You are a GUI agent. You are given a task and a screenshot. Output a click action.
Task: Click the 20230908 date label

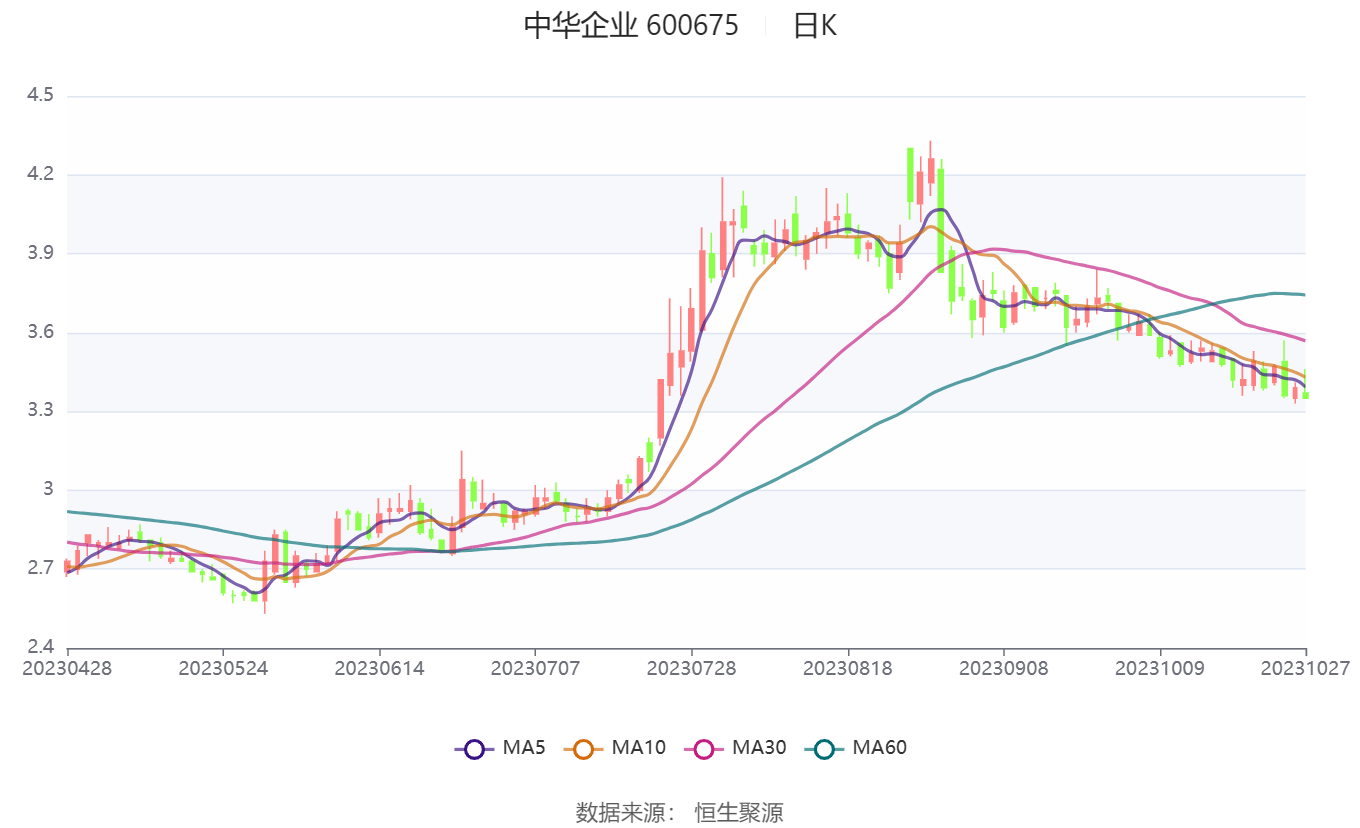pos(1004,667)
